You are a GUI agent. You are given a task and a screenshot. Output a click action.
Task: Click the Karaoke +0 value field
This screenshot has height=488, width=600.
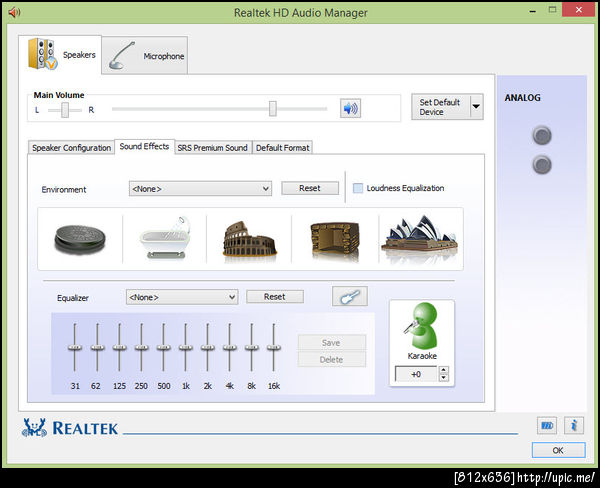coord(416,374)
